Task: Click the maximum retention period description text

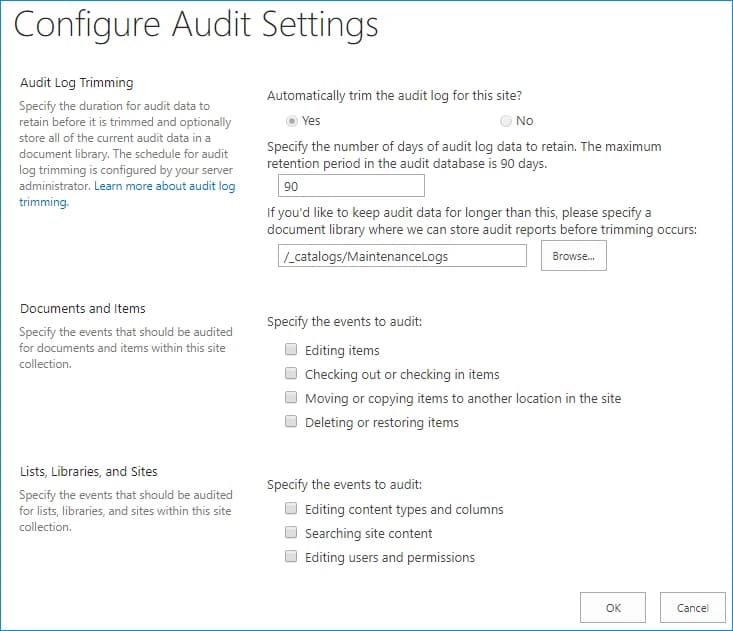Action: click(x=464, y=154)
